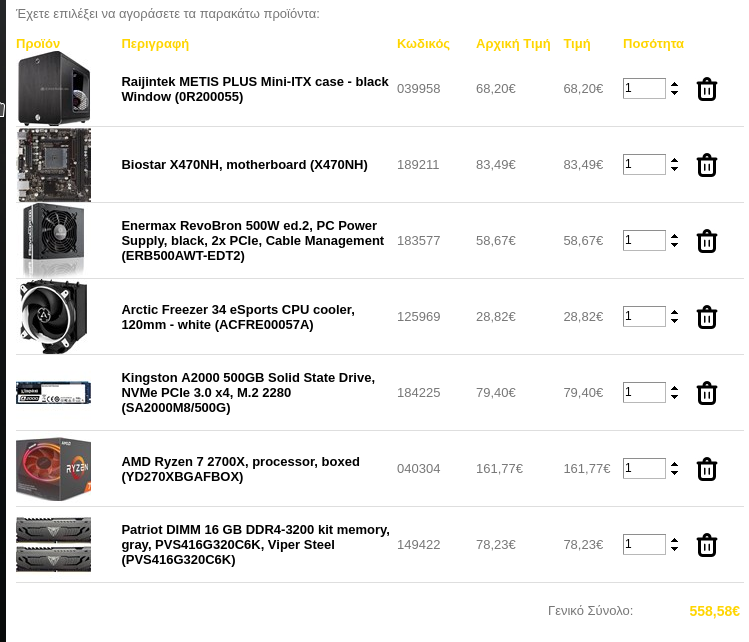Select product code 149422

[x=418, y=545]
